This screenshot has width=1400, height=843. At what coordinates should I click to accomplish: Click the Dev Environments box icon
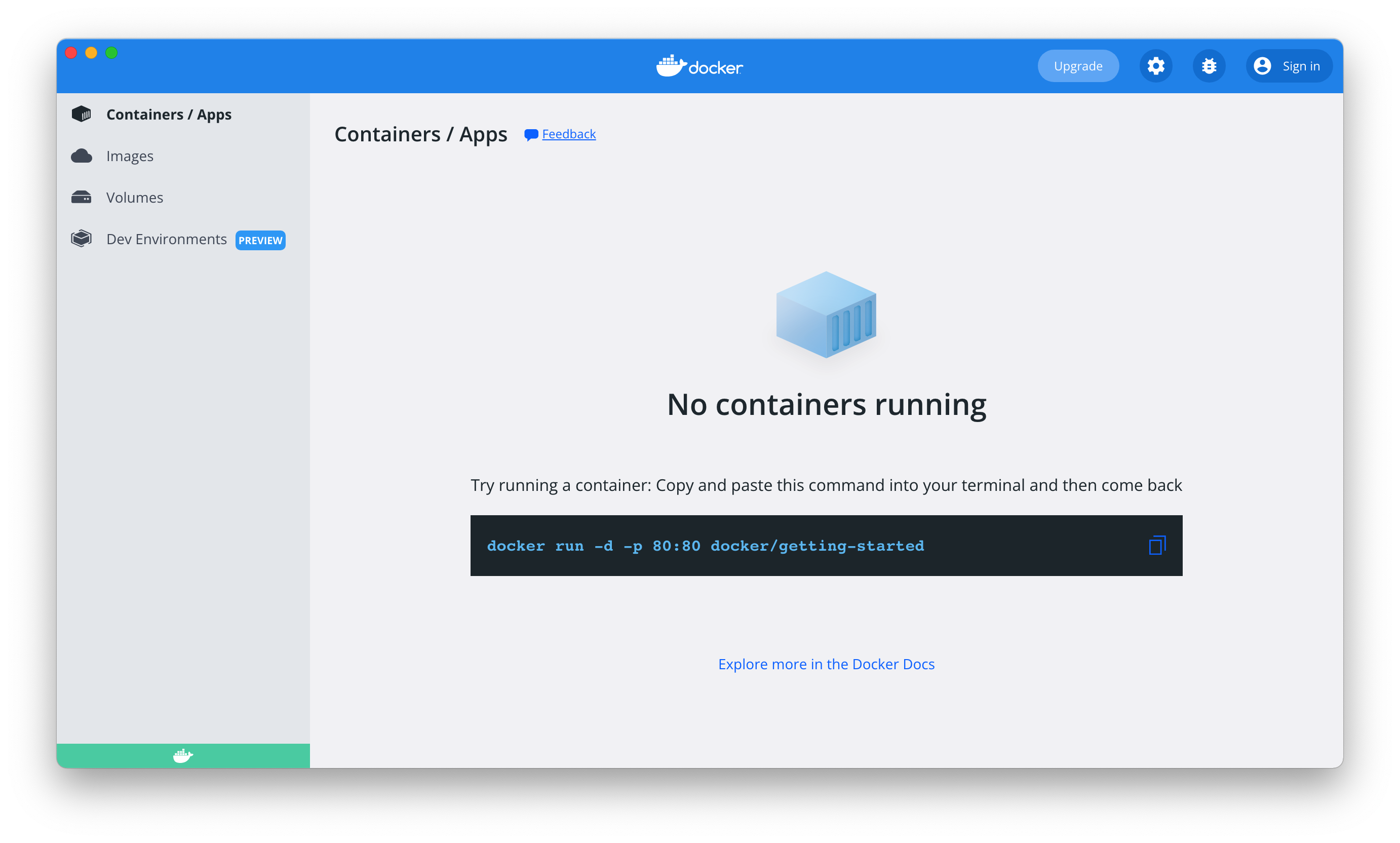point(81,239)
